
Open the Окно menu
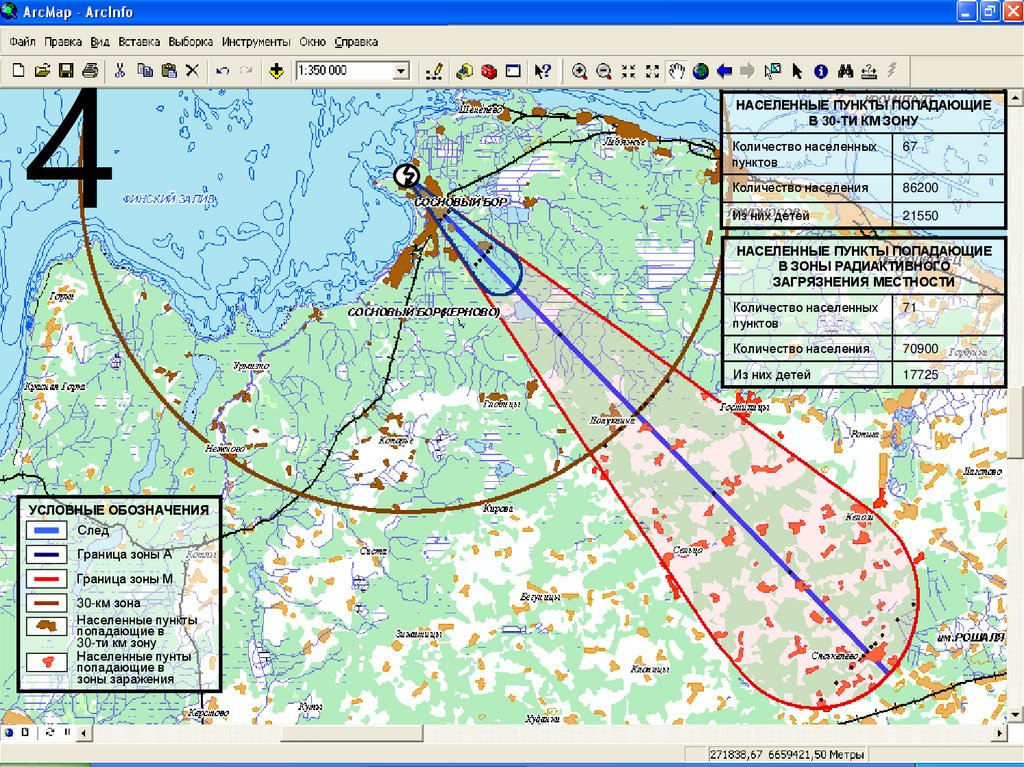[x=312, y=42]
